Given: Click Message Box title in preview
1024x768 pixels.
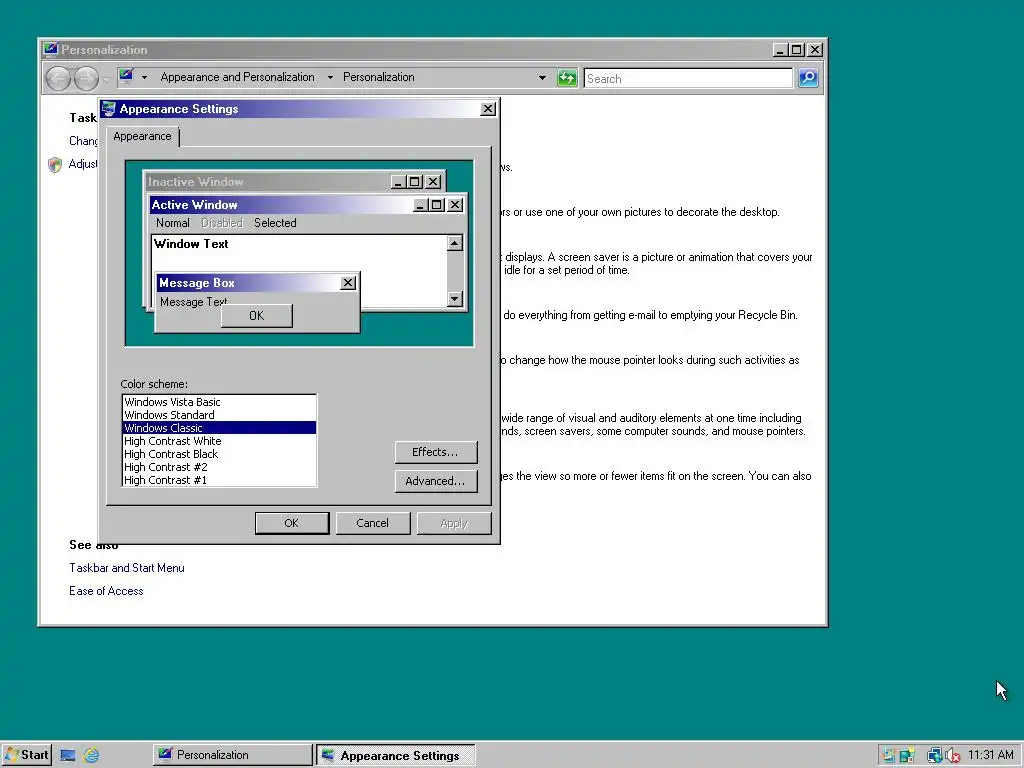Looking at the screenshot, I should pyautogui.click(x=197, y=283).
